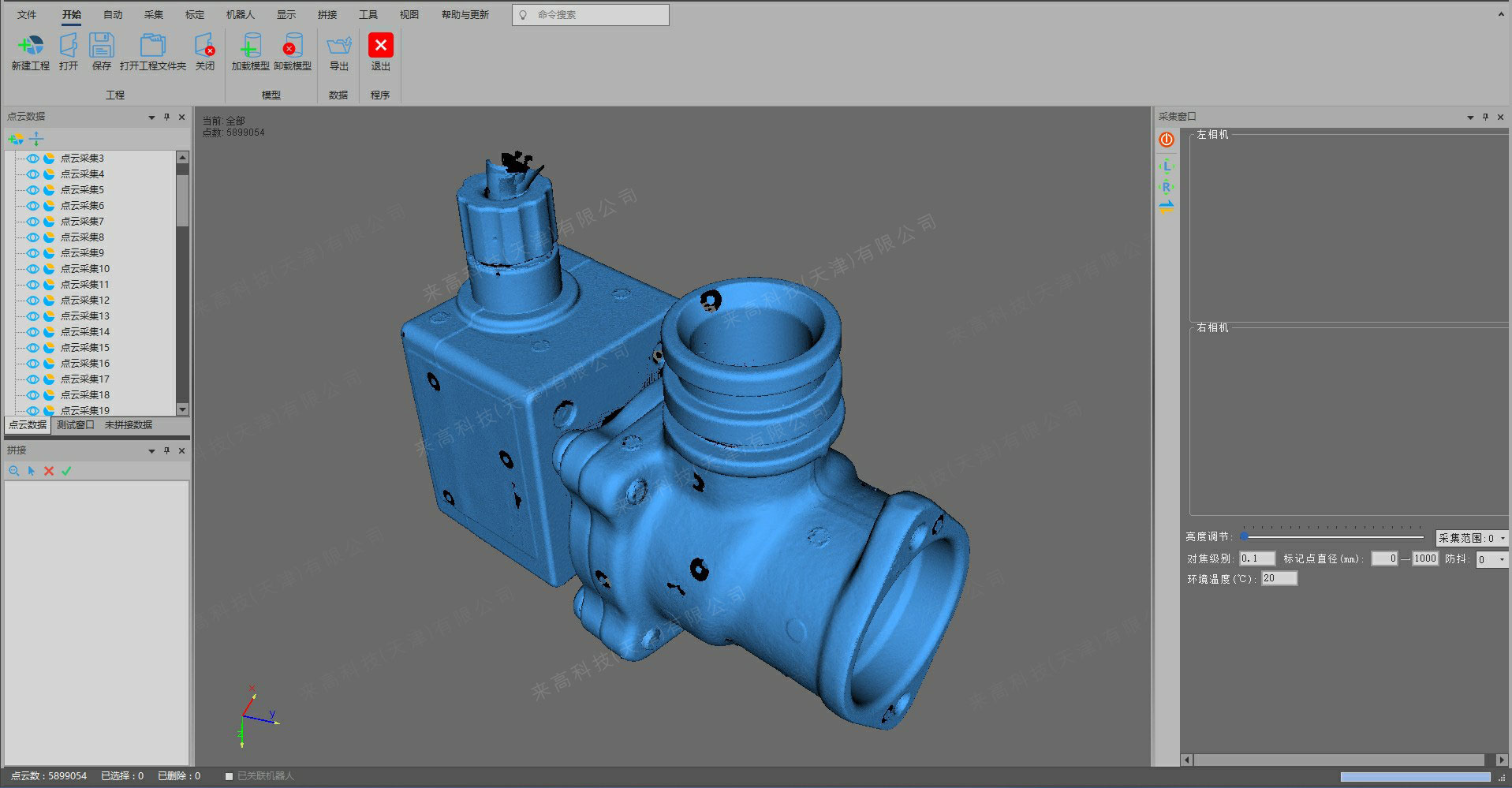Open the 标定 menu
The image size is (1512, 788).
pyautogui.click(x=194, y=15)
